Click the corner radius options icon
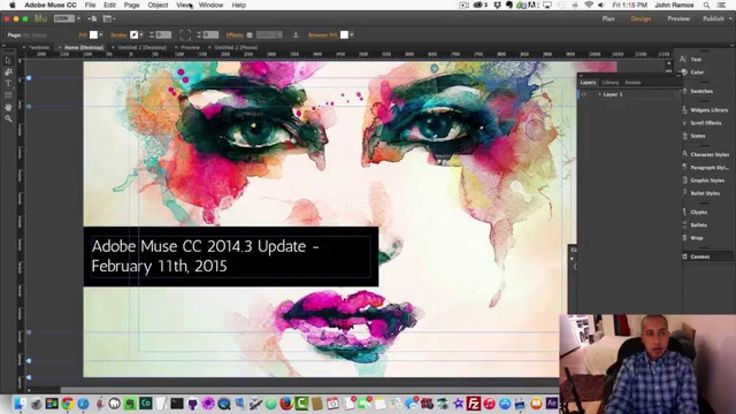This screenshot has width=736, height=414. 185,35
